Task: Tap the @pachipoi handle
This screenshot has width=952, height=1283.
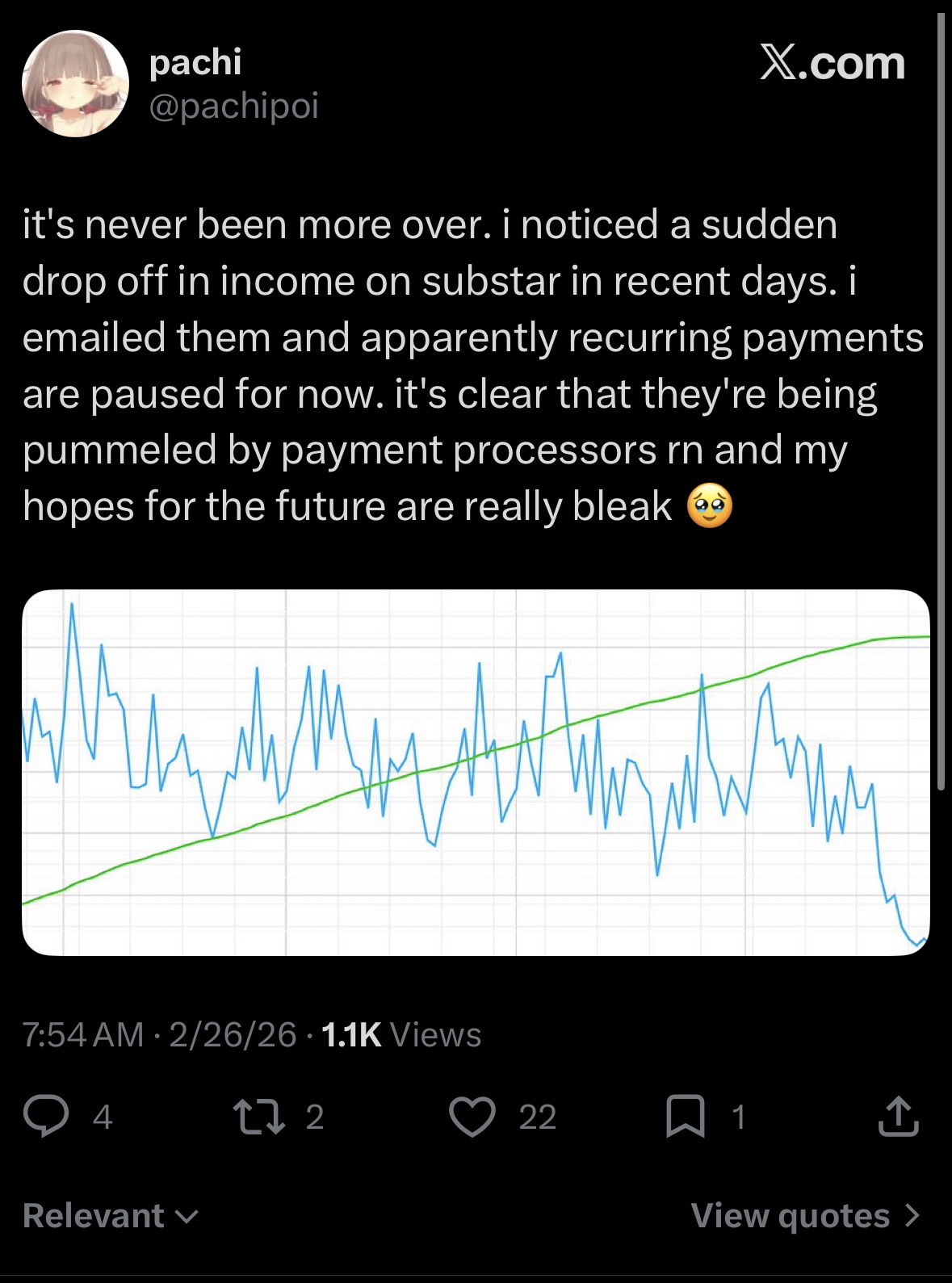Action: 234,105
